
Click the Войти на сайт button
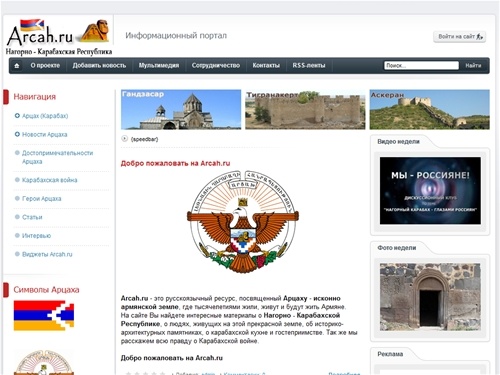459,37
